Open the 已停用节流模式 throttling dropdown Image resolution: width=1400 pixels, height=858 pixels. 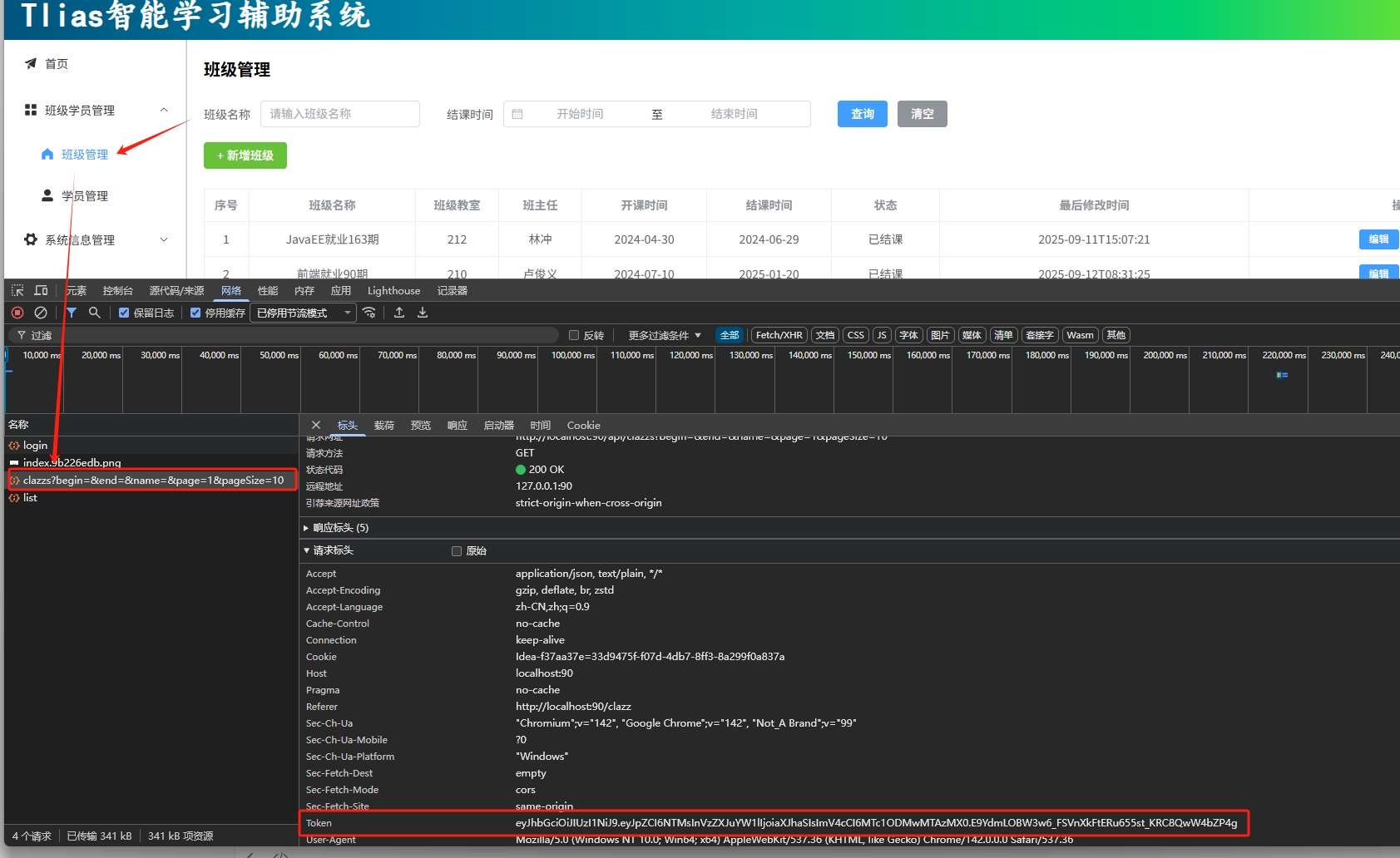303,313
